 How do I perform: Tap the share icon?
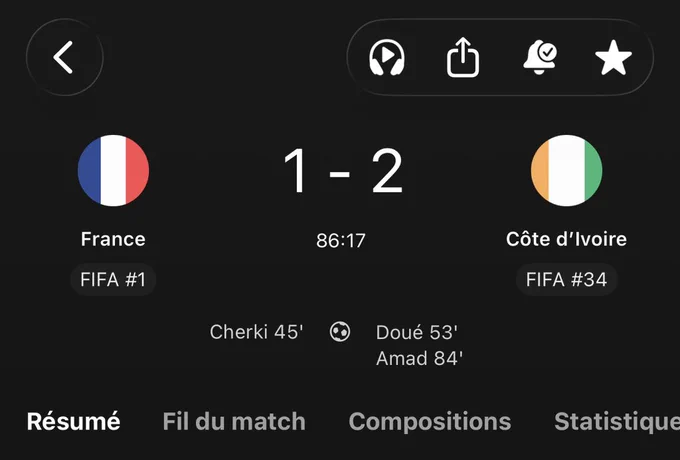(463, 57)
